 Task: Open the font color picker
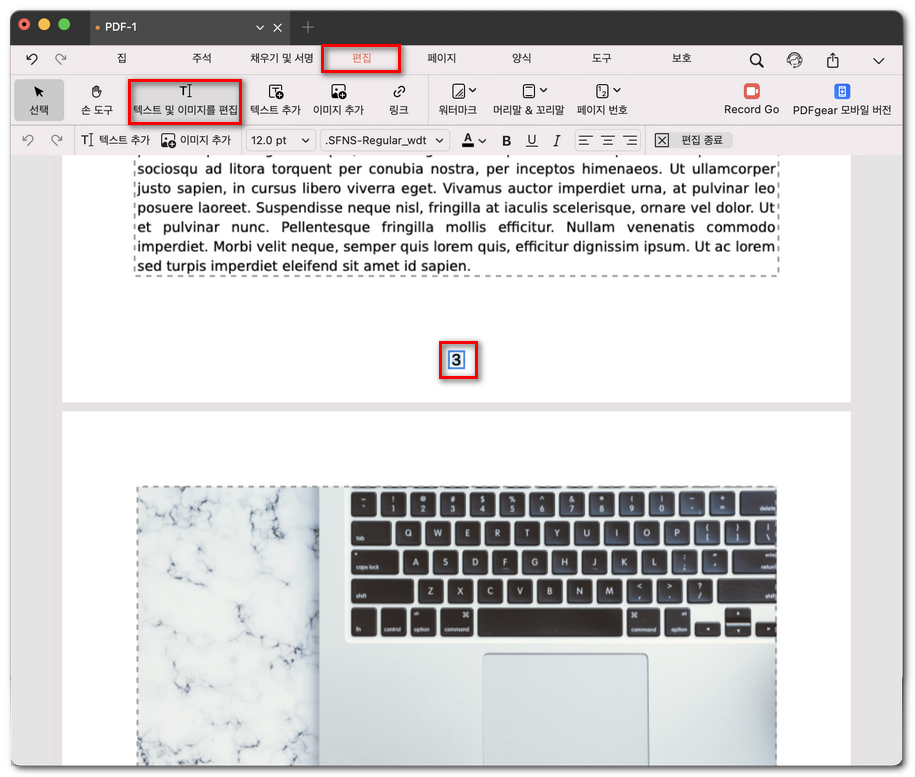[475, 141]
